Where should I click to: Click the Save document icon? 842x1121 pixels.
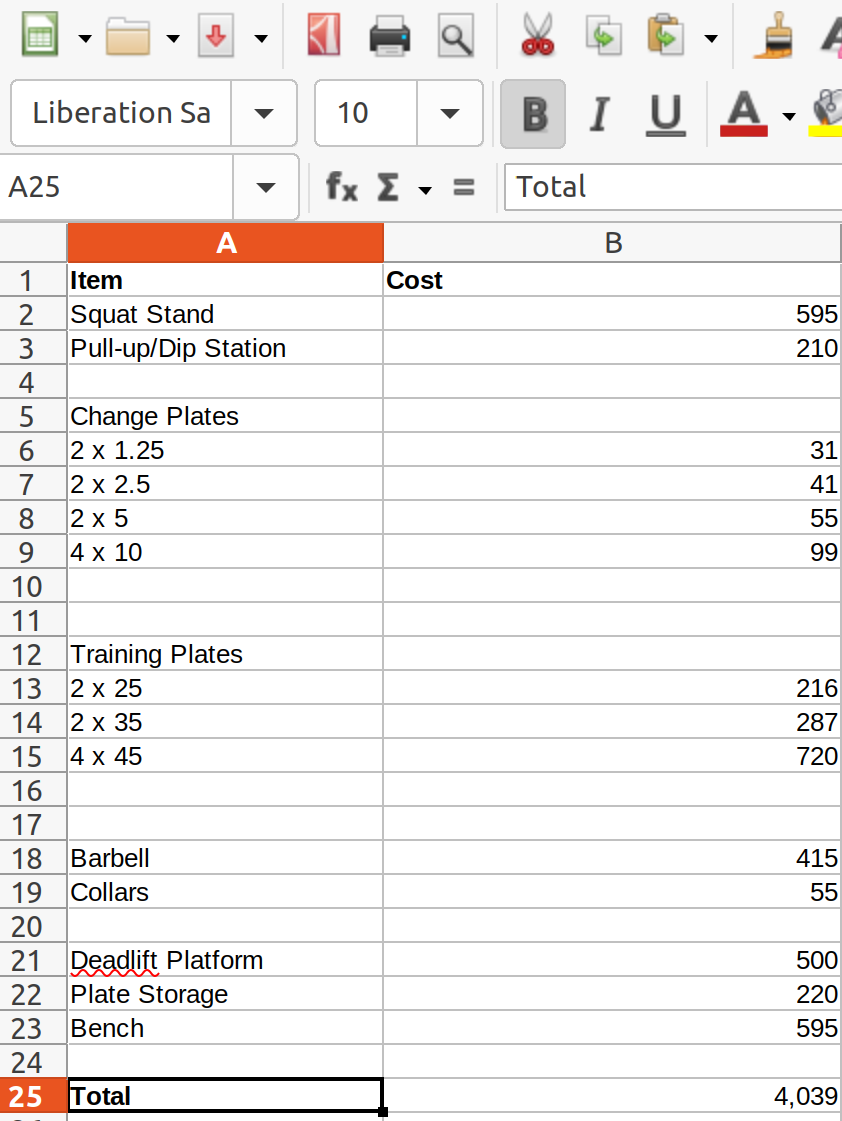click(x=217, y=37)
